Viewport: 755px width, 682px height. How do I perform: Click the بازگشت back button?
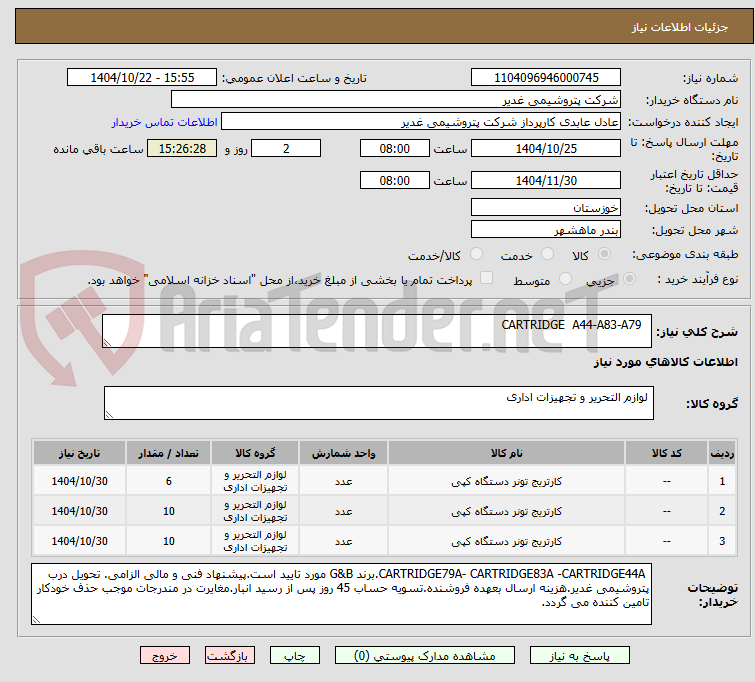point(230,656)
